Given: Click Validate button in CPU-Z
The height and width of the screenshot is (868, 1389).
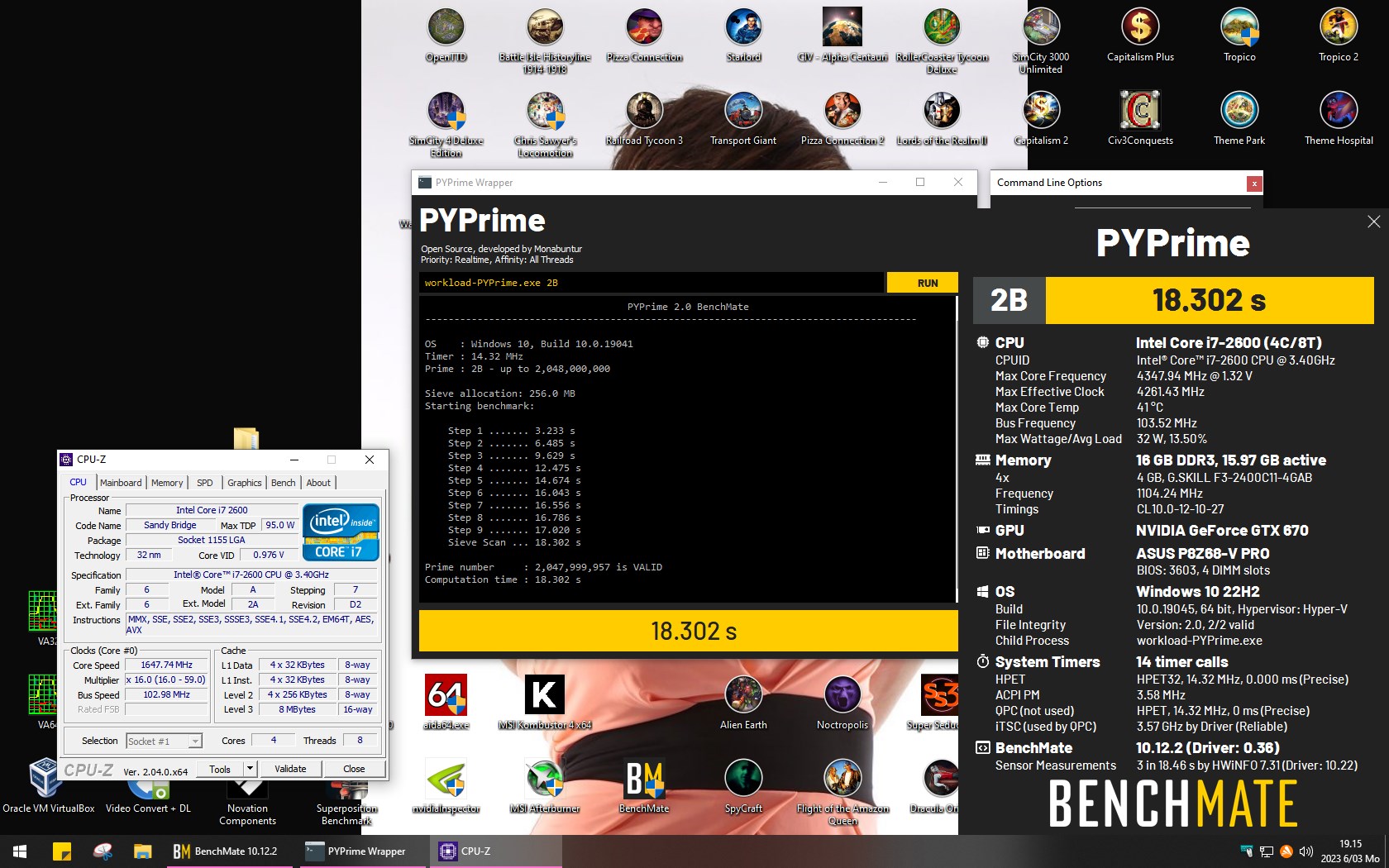Looking at the screenshot, I should pos(290,769).
